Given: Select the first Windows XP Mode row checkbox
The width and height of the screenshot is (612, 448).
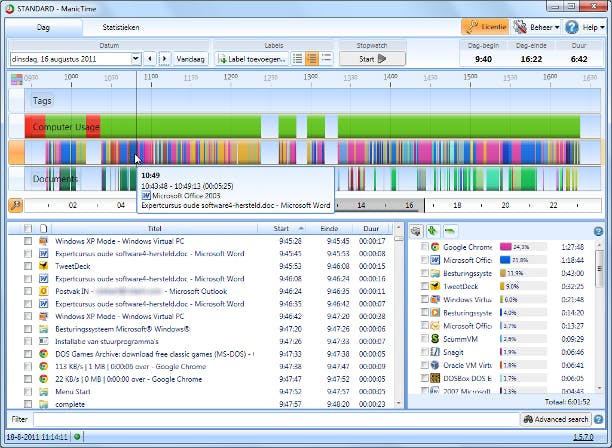Looking at the screenshot, I should (28, 241).
